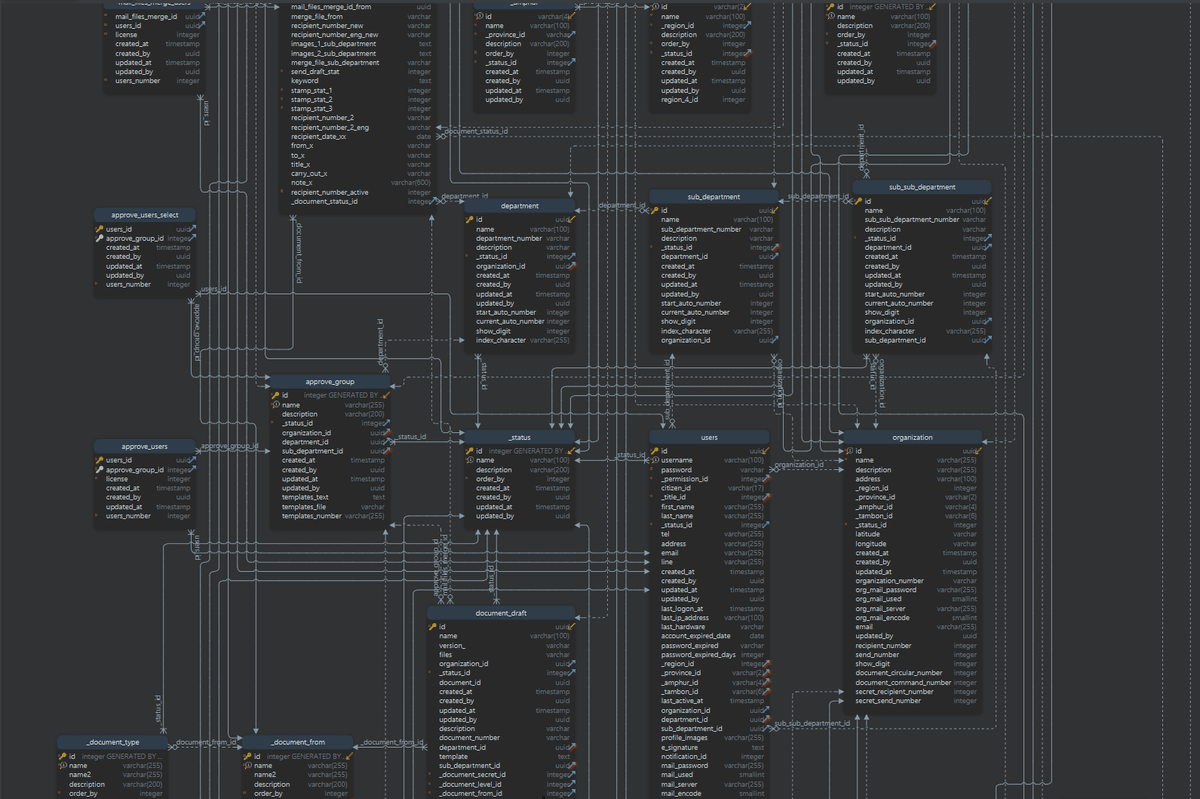Click the version_ column in document_draft
Viewport: 1200px width, 799px height.
point(502,646)
